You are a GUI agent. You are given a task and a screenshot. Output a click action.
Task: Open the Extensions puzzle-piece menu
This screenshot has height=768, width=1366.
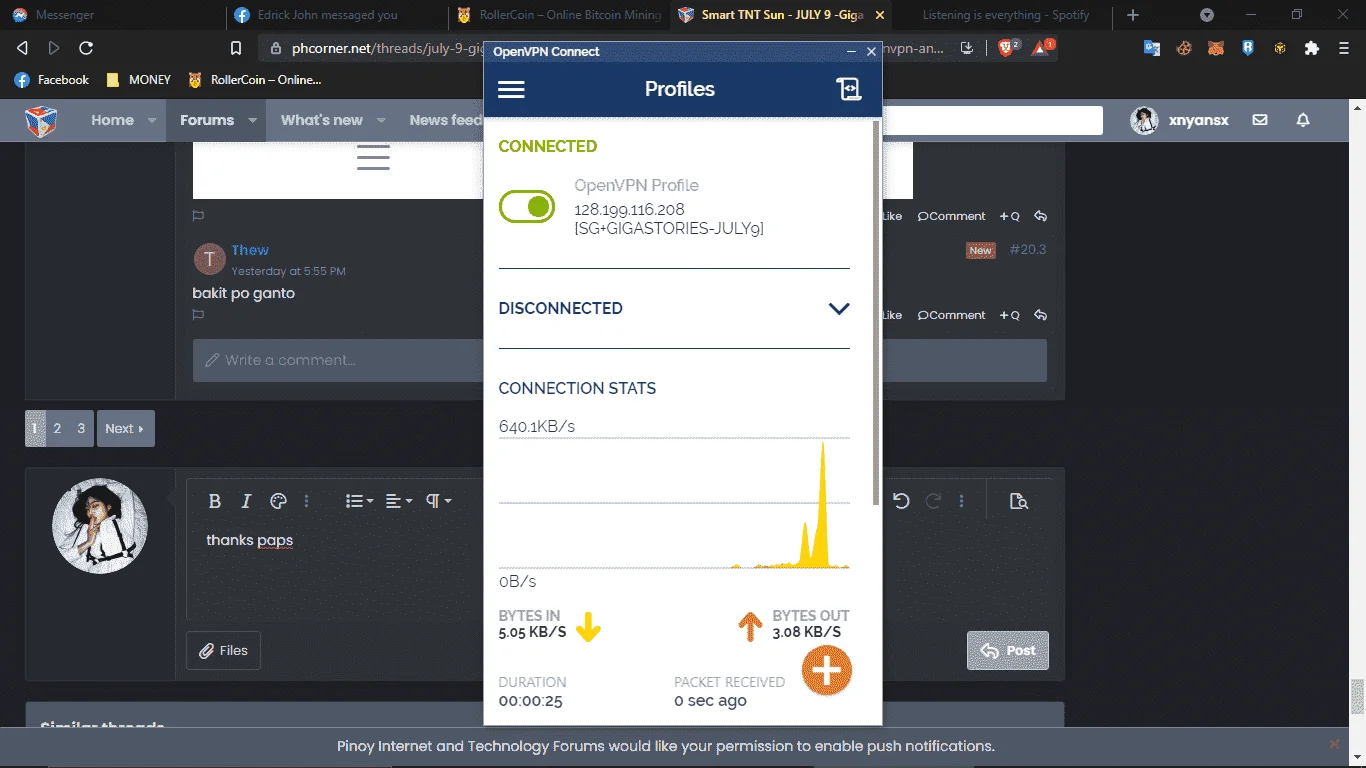(1312, 48)
